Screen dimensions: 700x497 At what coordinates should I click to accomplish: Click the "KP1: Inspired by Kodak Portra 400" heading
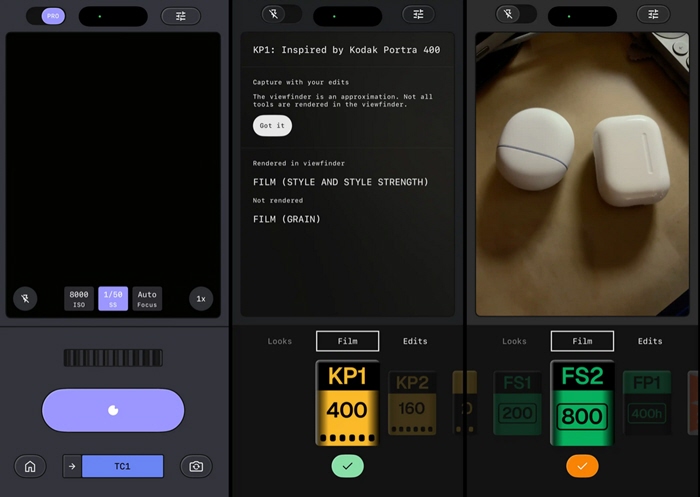pyautogui.click(x=346, y=50)
